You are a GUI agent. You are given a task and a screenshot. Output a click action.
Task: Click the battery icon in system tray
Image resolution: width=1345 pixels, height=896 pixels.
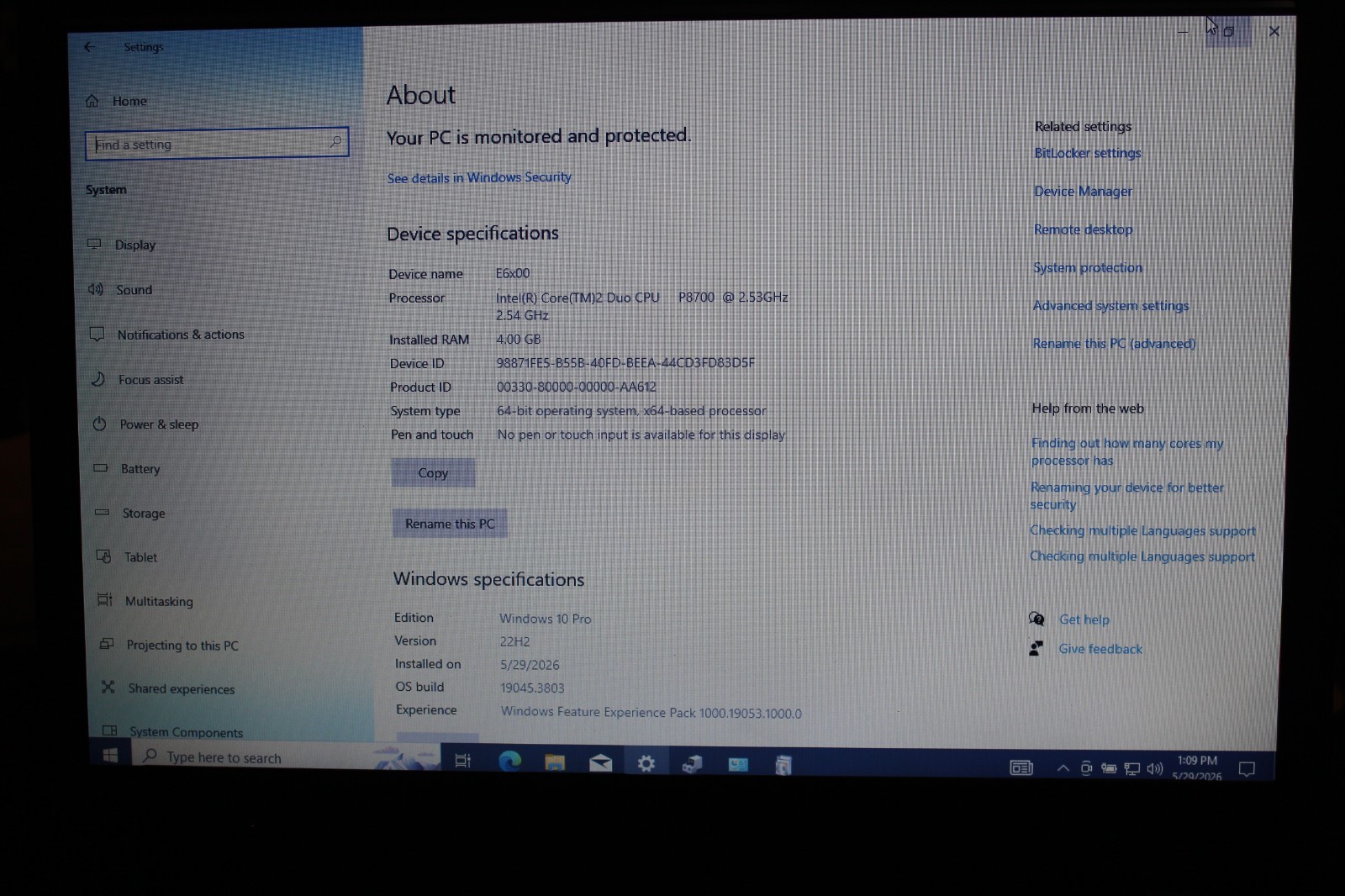coord(1109,767)
